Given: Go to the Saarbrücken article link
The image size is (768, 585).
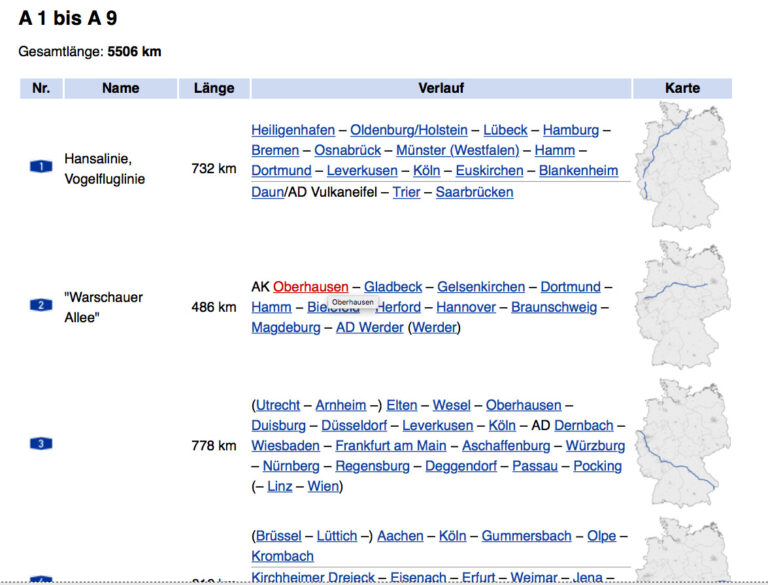Looking at the screenshot, I should point(474,192).
